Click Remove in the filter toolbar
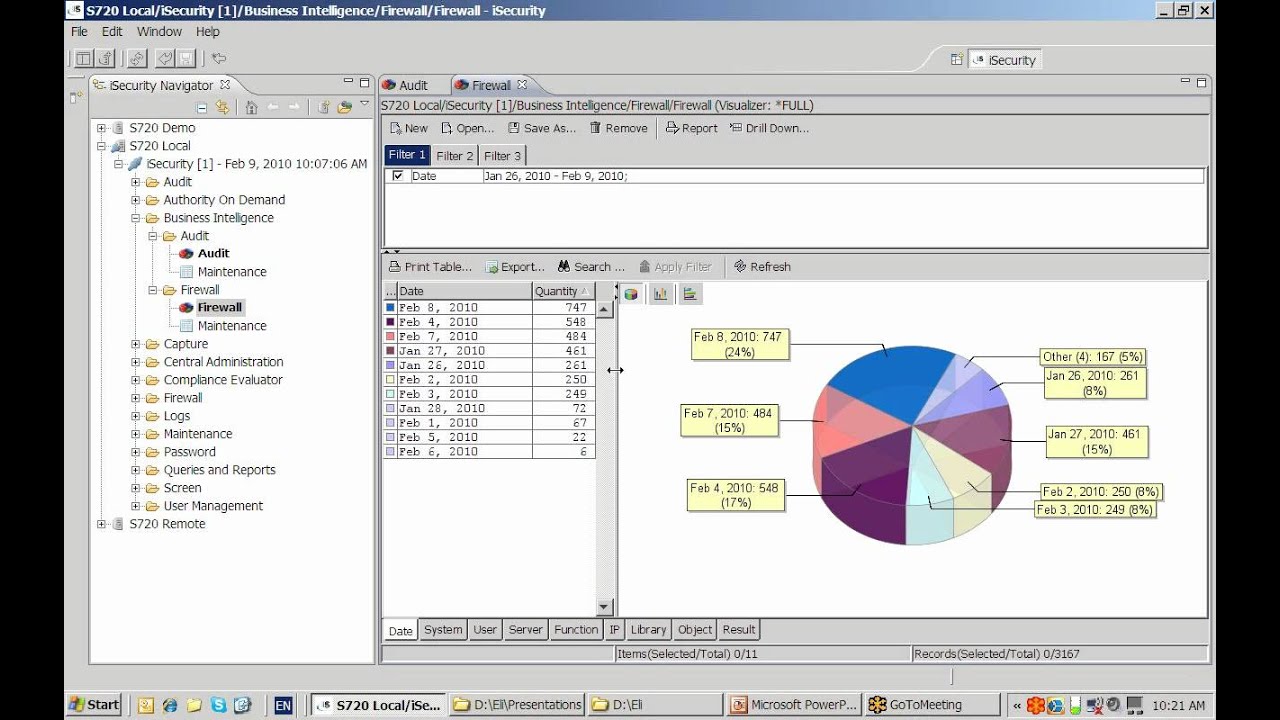This screenshot has width=1280, height=720. click(x=618, y=128)
